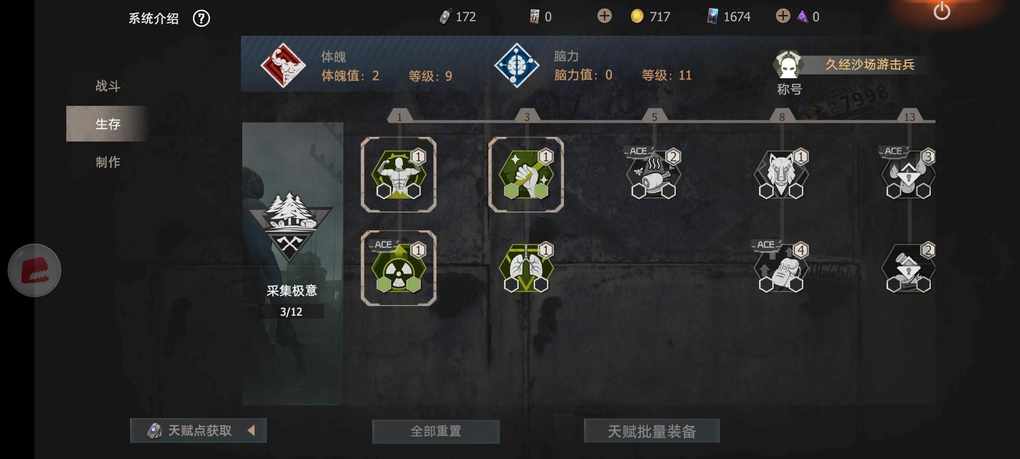The width and height of the screenshot is (1020, 459).
Task: Select the lungs talent icon
Action: click(526, 268)
